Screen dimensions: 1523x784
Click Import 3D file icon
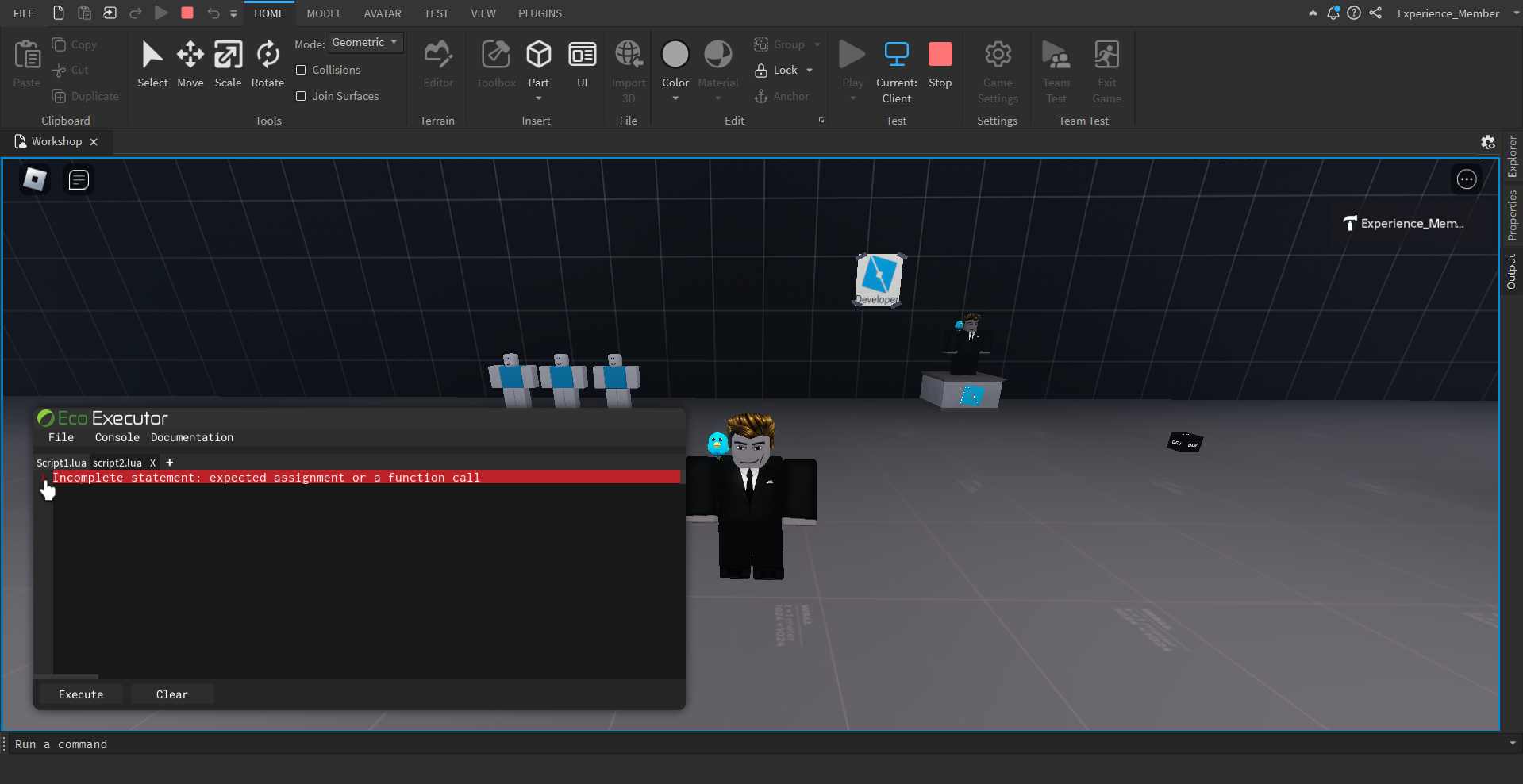(x=629, y=55)
